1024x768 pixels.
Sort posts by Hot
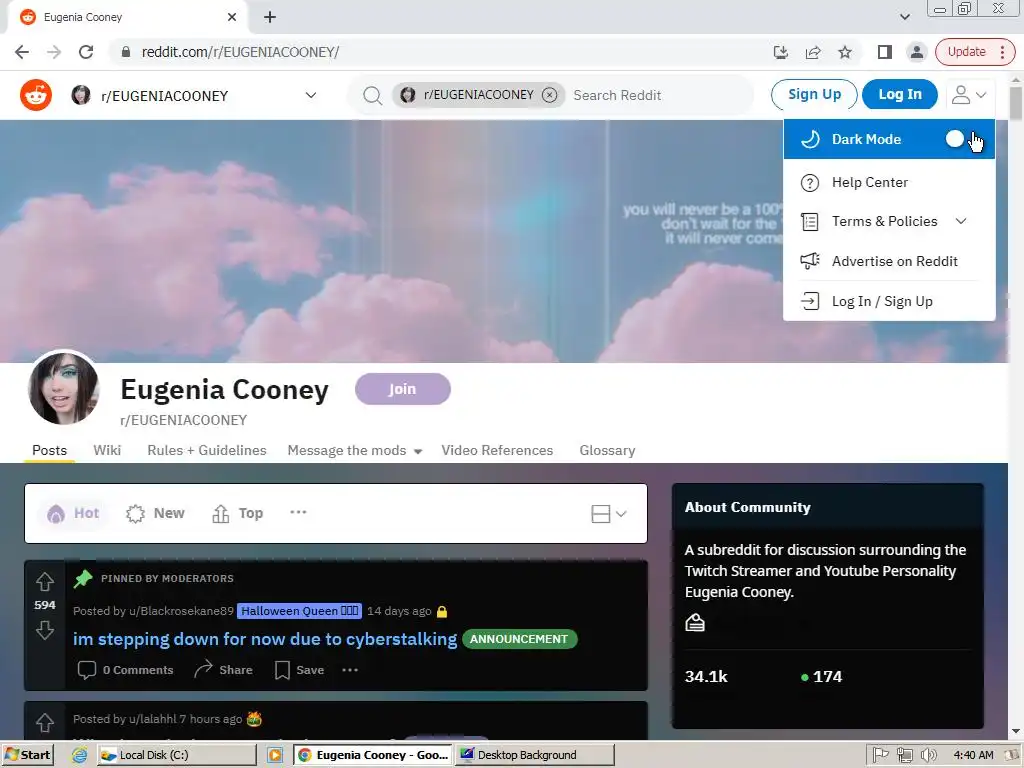(74, 513)
